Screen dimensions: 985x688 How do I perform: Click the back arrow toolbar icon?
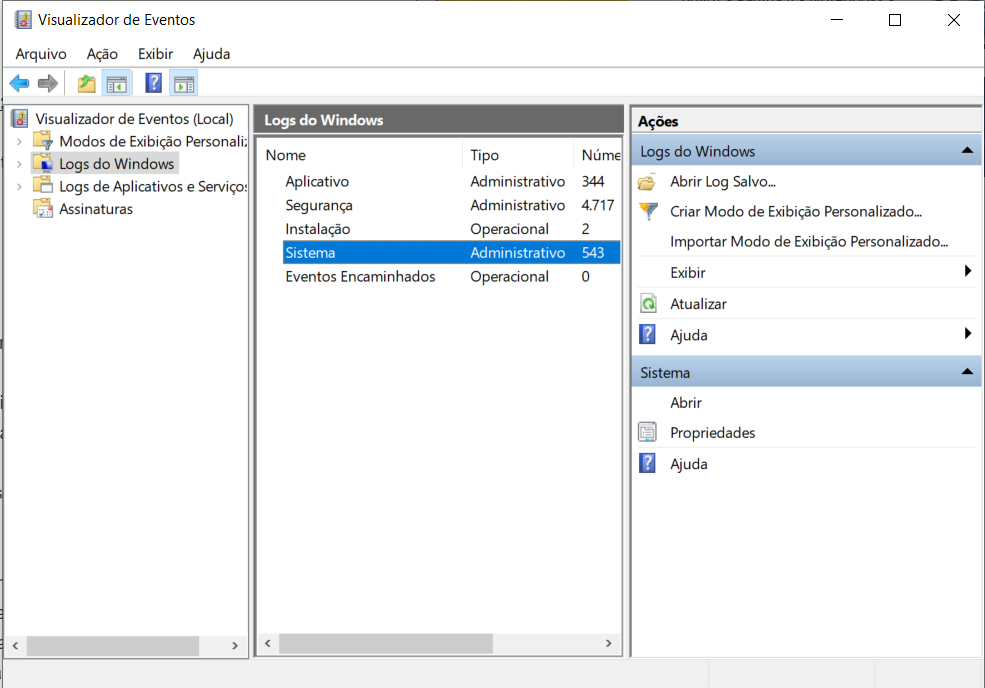pyautogui.click(x=19, y=84)
